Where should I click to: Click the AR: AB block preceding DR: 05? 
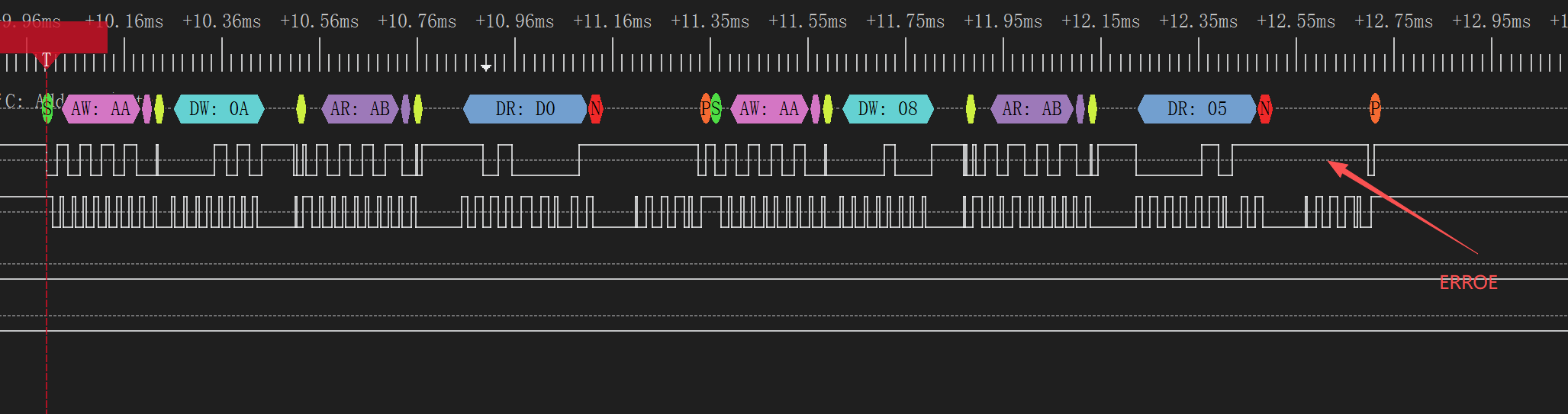pyautogui.click(x=1032, y=109)
